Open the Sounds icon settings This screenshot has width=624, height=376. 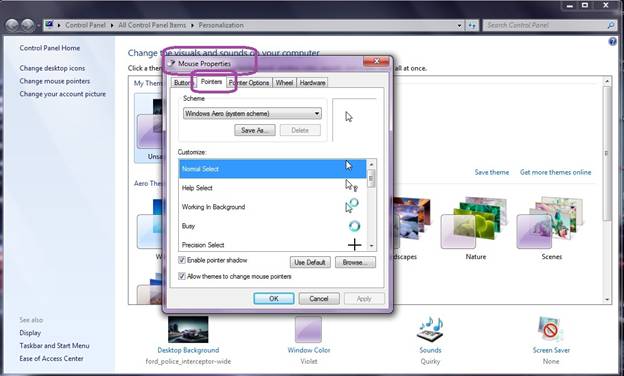430,329
